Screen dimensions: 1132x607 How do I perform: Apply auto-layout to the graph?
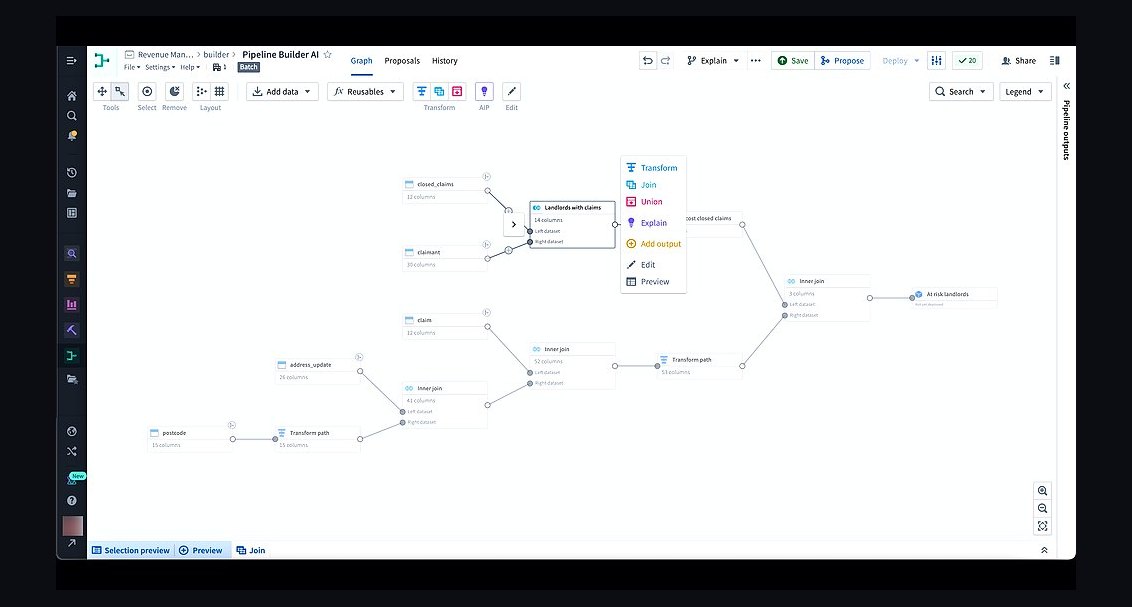click(x=201, y=92)
